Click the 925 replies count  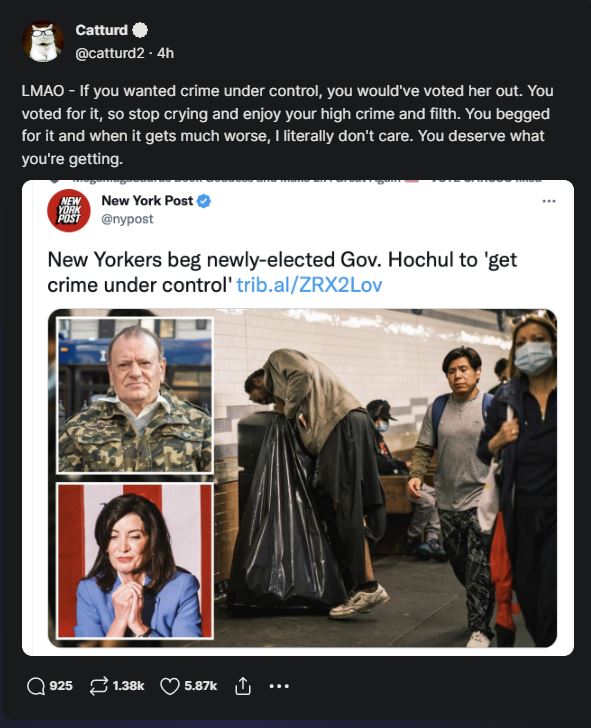61,686
